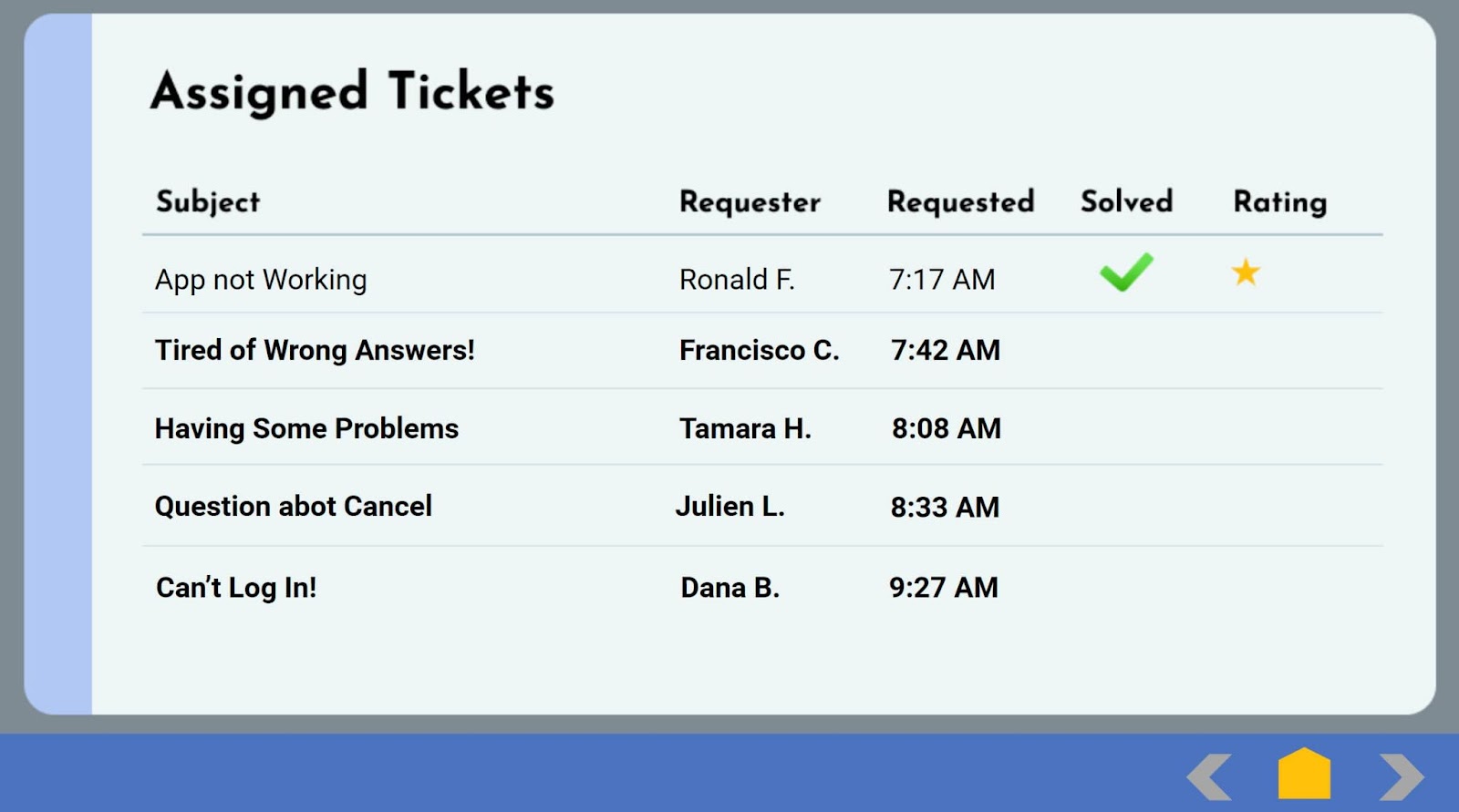Open the 'Can't Log In!' ticket
This screenshot has height=812, width=1459.
(x=236, y=588)
